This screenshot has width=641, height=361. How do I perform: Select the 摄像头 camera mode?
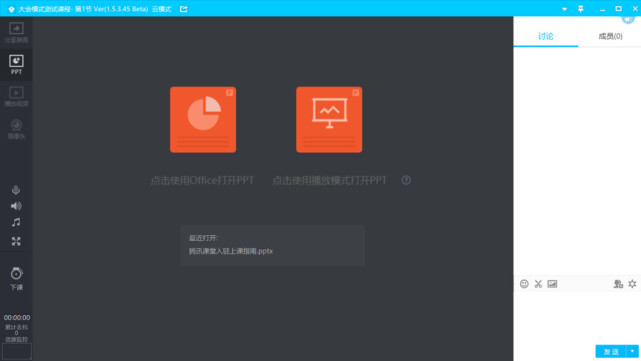tap(16, 129)
